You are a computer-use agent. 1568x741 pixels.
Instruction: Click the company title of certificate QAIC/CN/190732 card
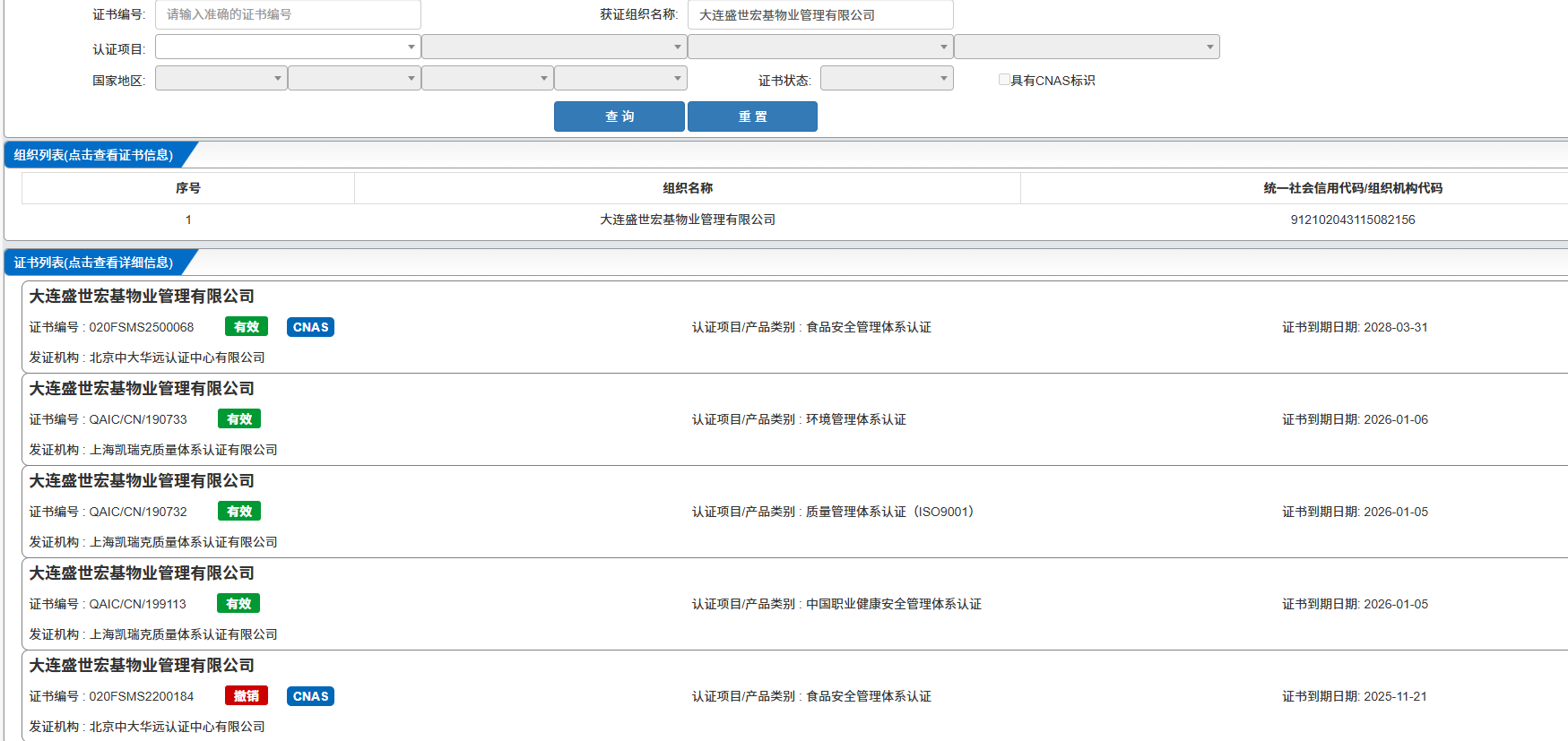(142, 481)
